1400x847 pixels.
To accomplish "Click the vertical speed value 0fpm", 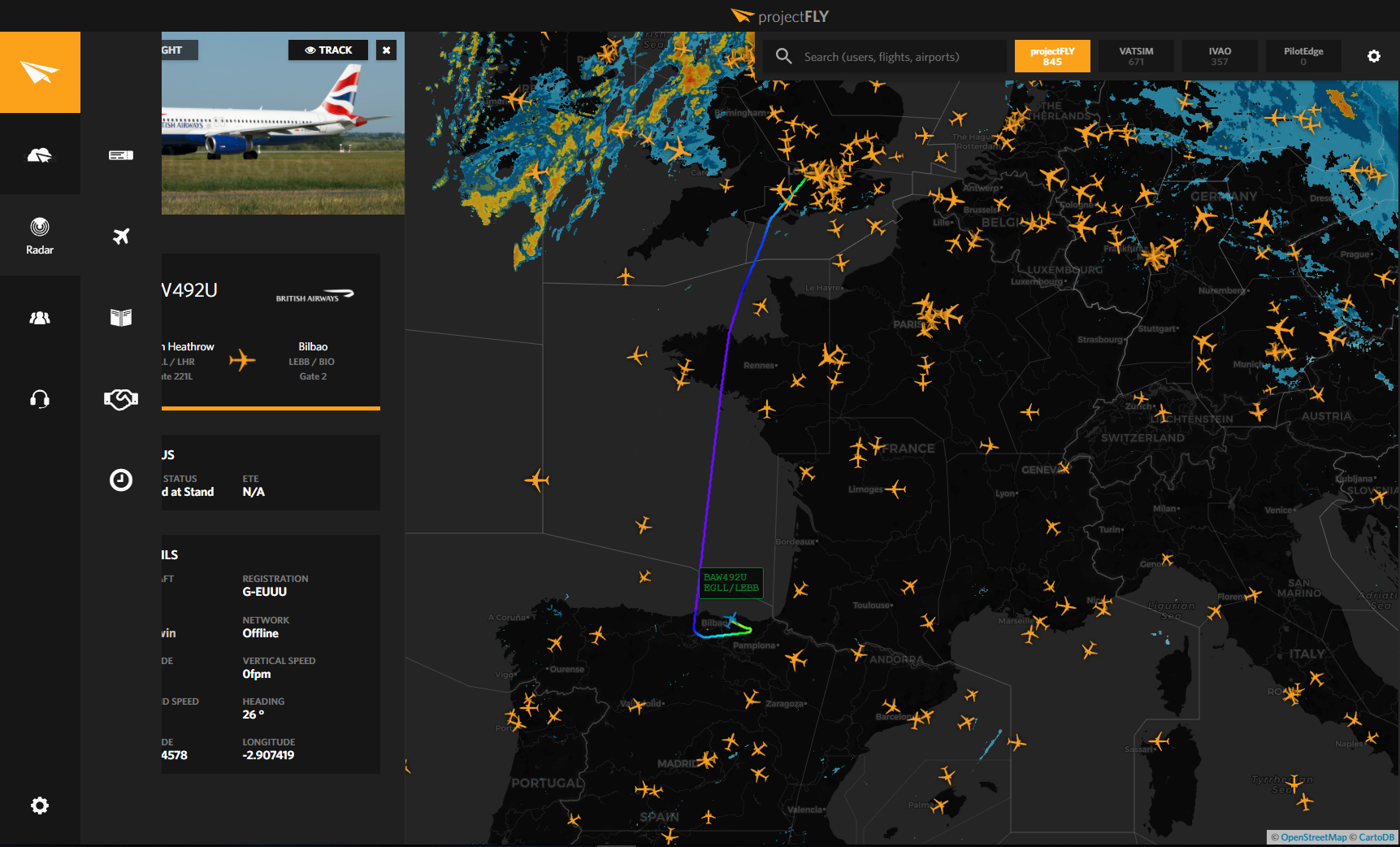I will point(257,674).
